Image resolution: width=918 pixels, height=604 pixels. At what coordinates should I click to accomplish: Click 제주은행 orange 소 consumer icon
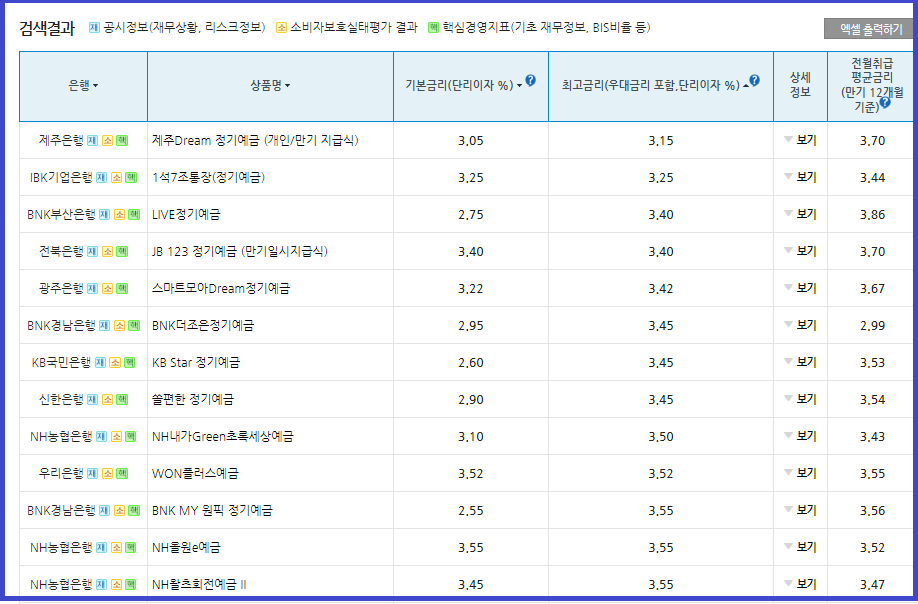108,140
